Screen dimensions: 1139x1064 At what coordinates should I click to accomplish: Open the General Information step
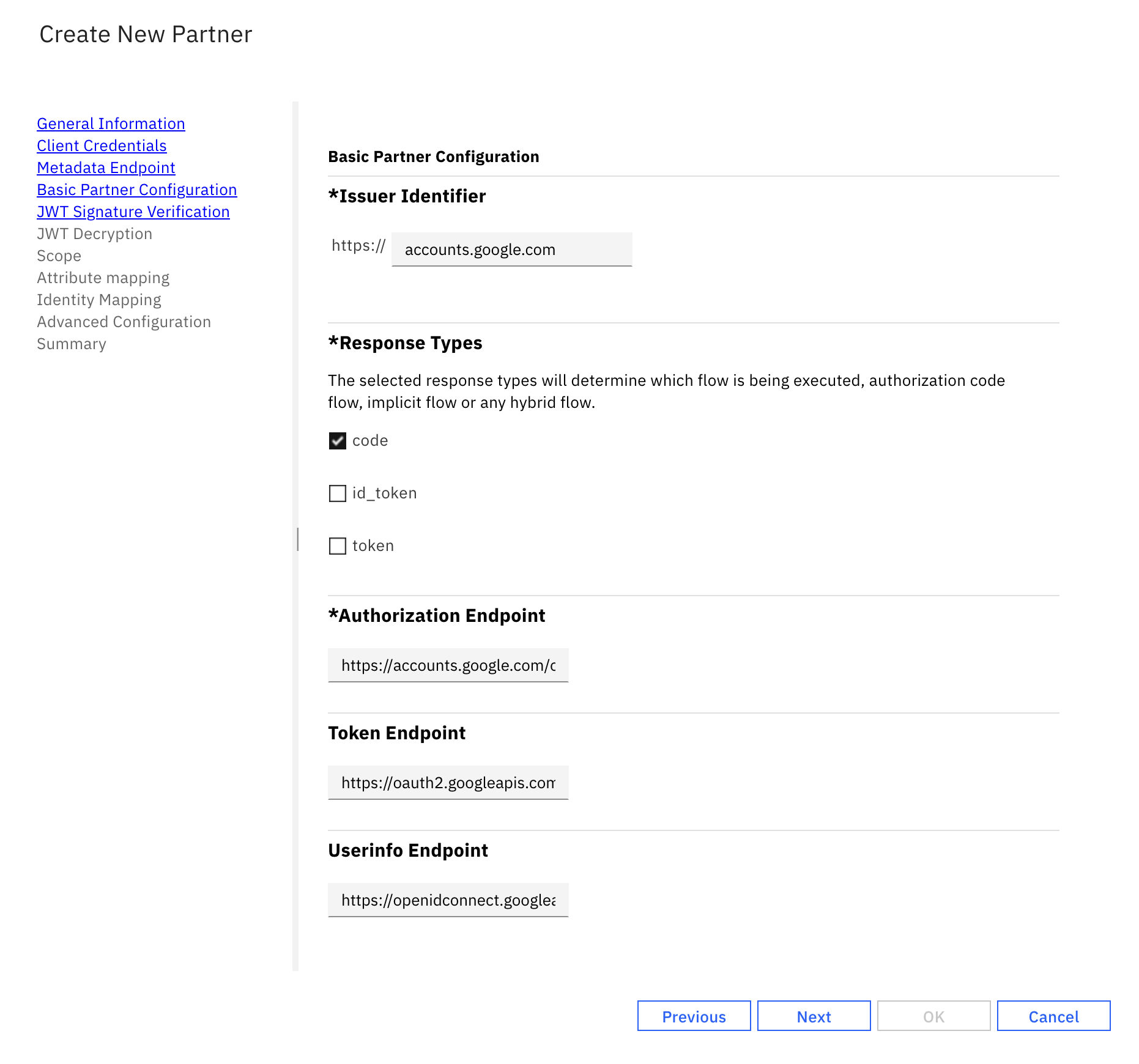pos(111,124)
